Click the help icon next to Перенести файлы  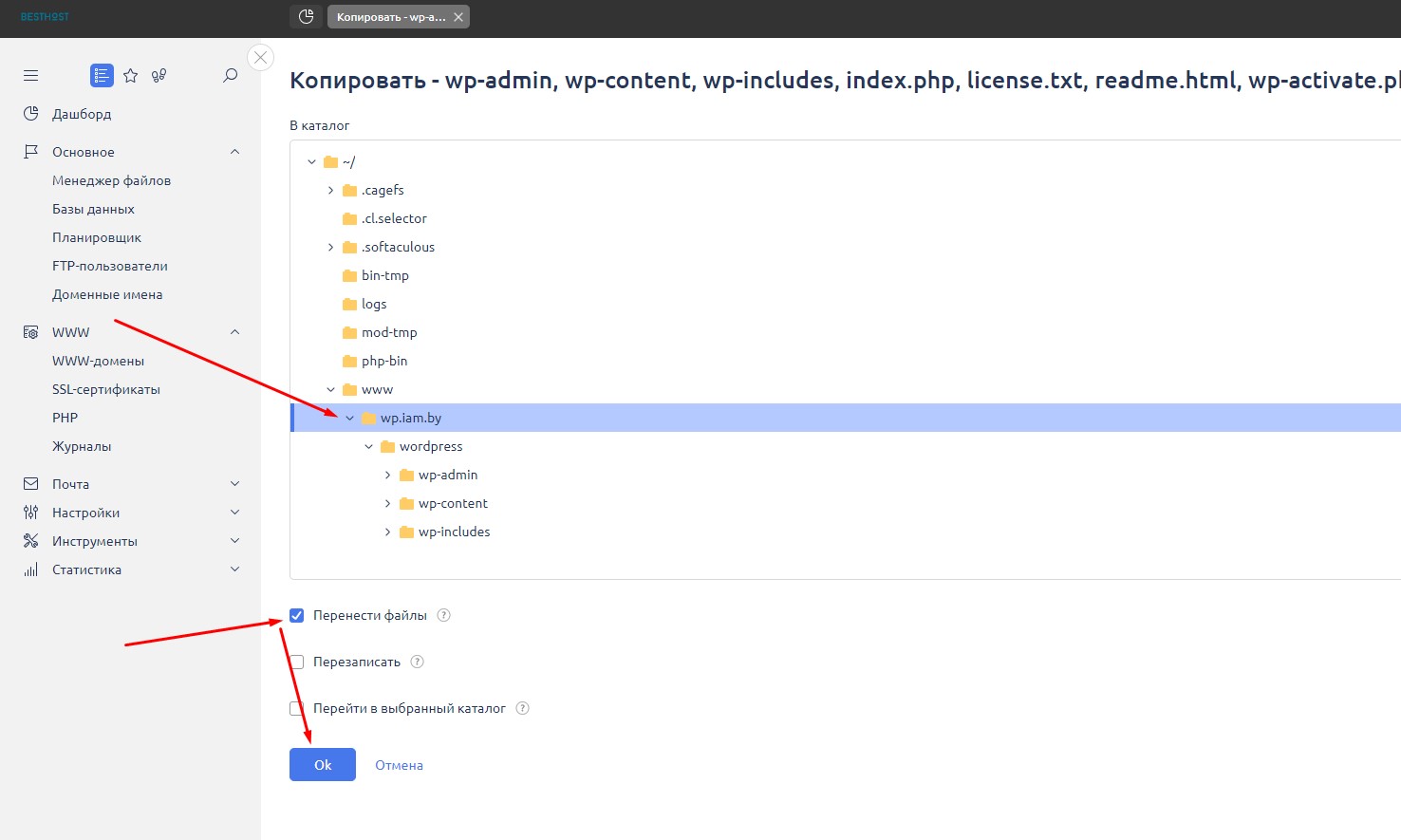(443, 615)
